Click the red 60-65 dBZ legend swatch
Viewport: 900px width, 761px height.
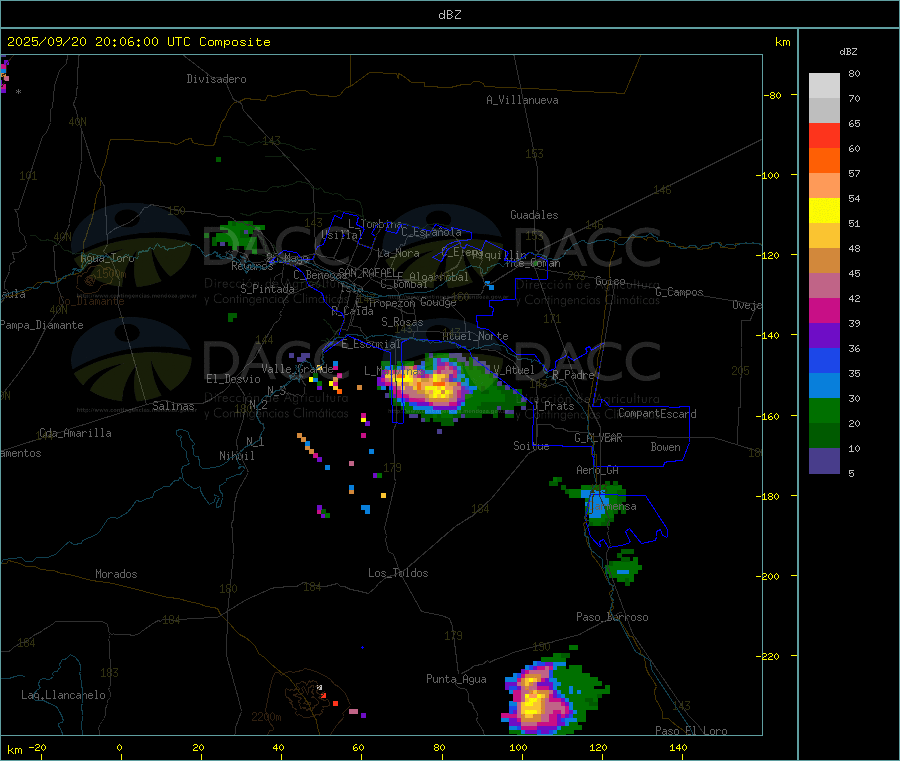824,135
